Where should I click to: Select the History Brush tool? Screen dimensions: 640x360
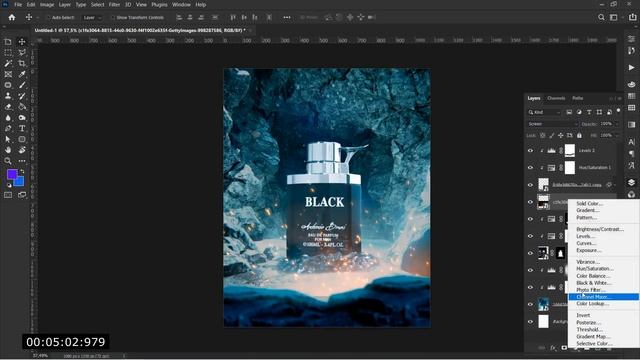pyautogui.click(x=22, y=96)
